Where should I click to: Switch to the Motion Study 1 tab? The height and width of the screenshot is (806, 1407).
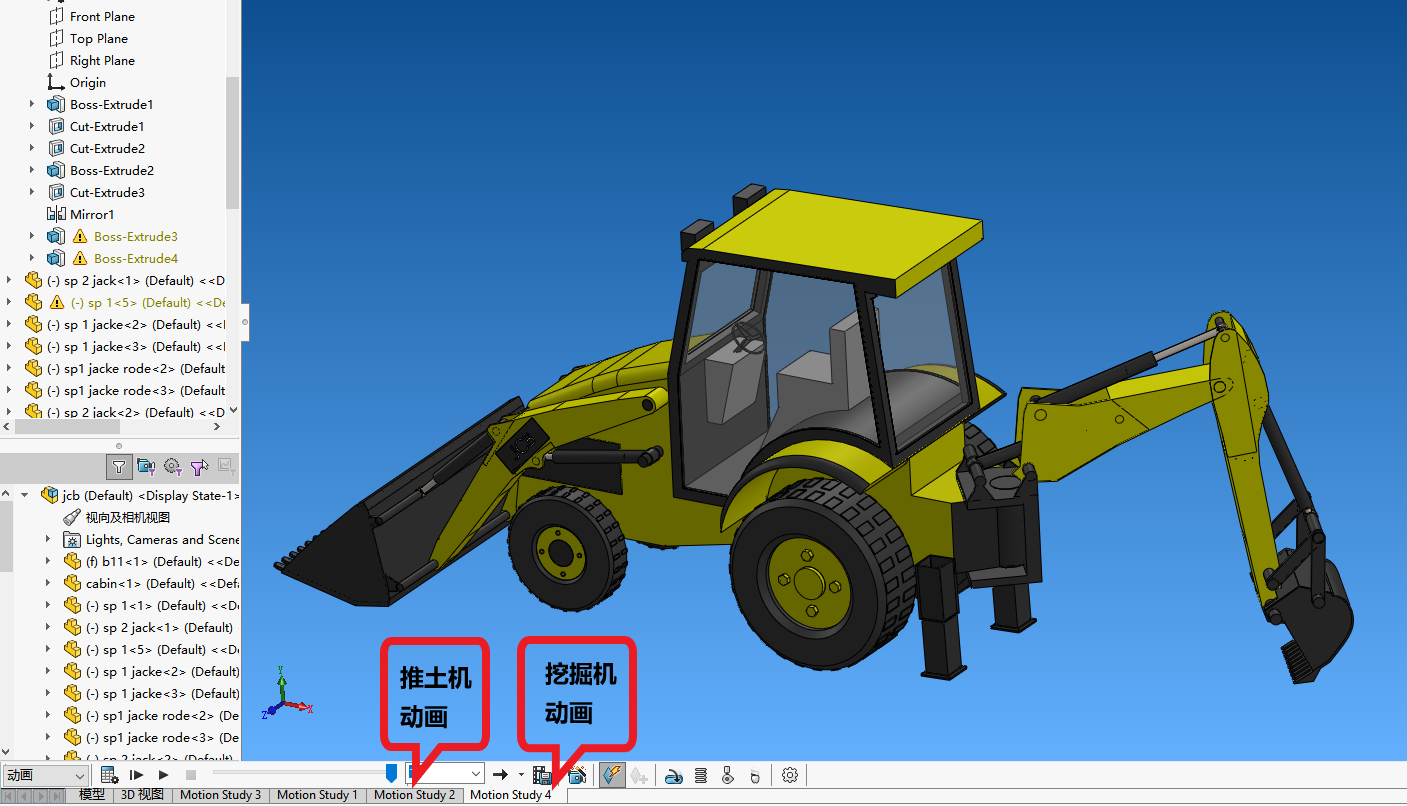(x=317, y=796)
